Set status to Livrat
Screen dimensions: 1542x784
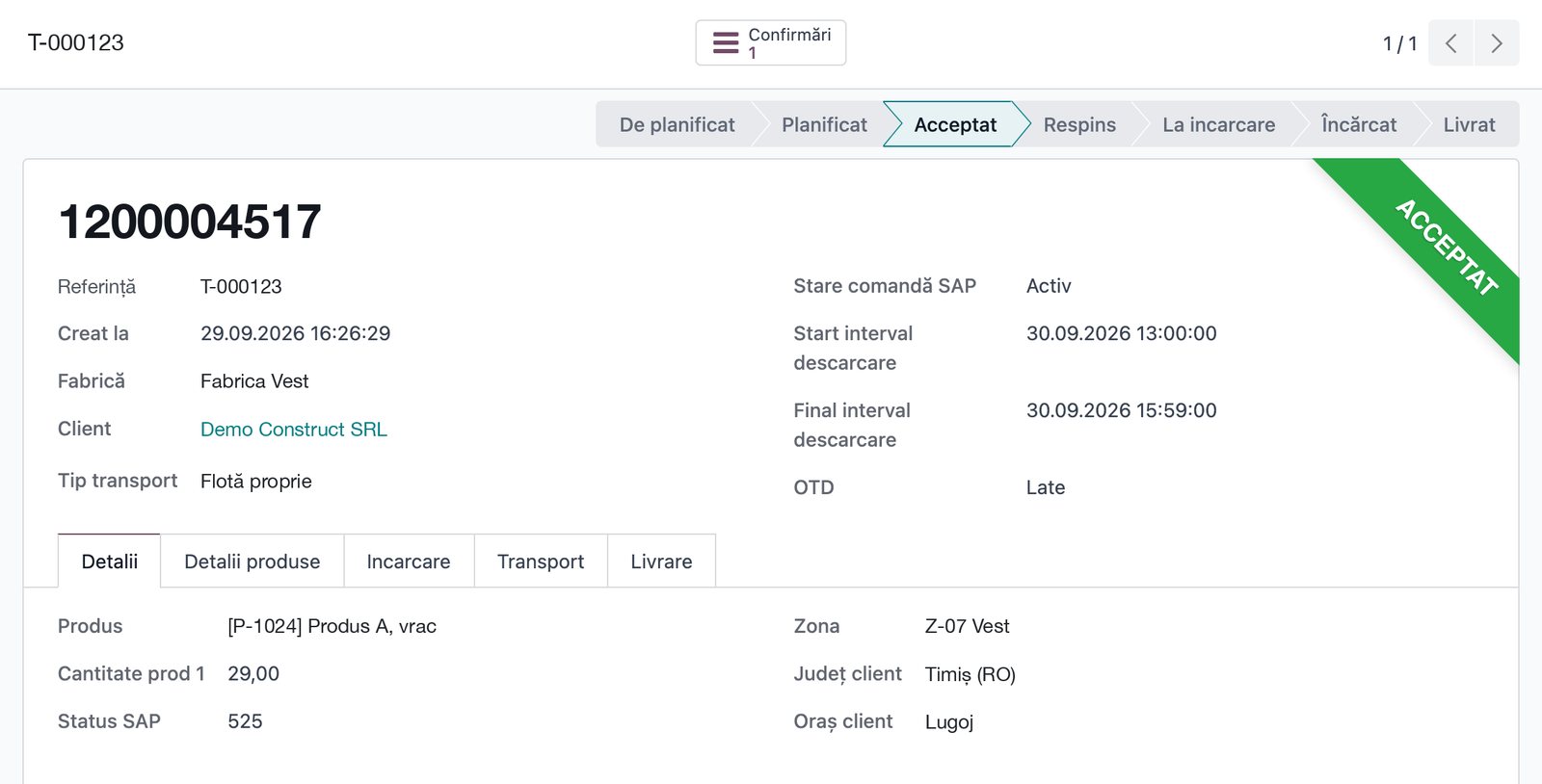pyautogui.click(x=1469, y=124)
